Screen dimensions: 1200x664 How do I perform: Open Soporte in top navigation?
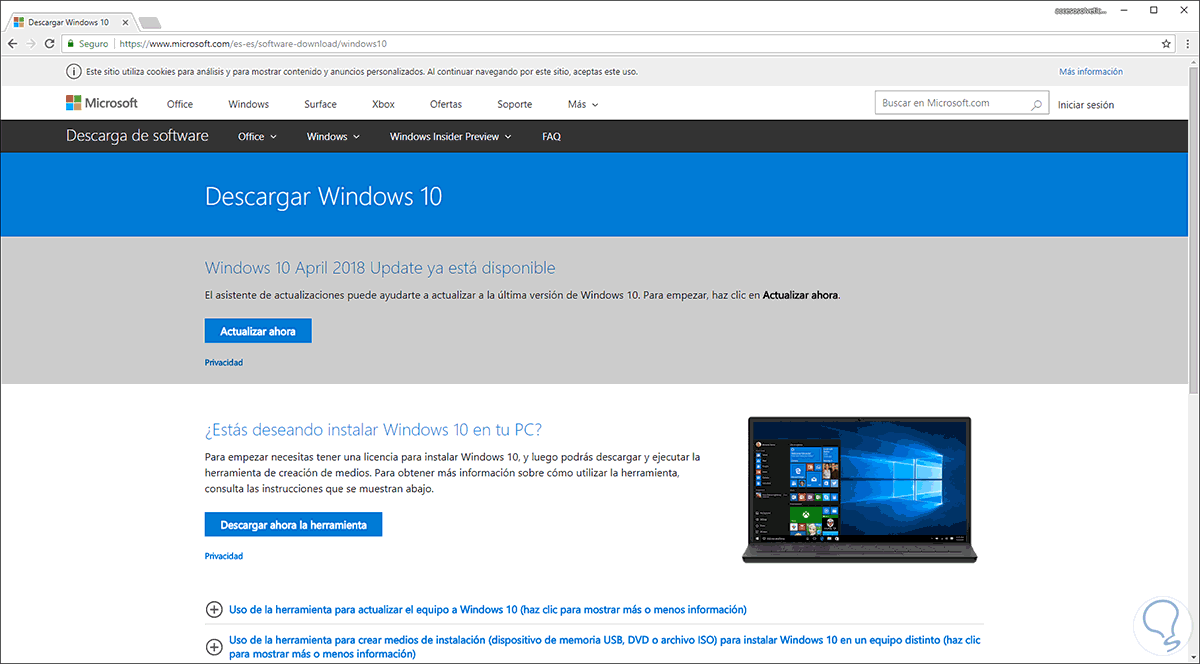[x=514, y=104]
